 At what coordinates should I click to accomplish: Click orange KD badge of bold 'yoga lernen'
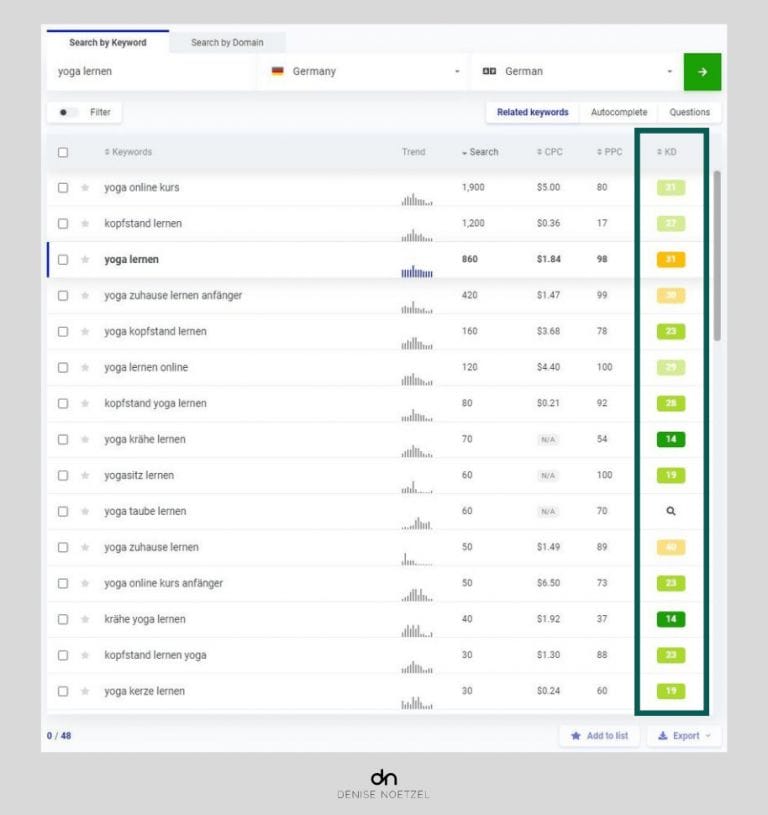click(671, 259)
